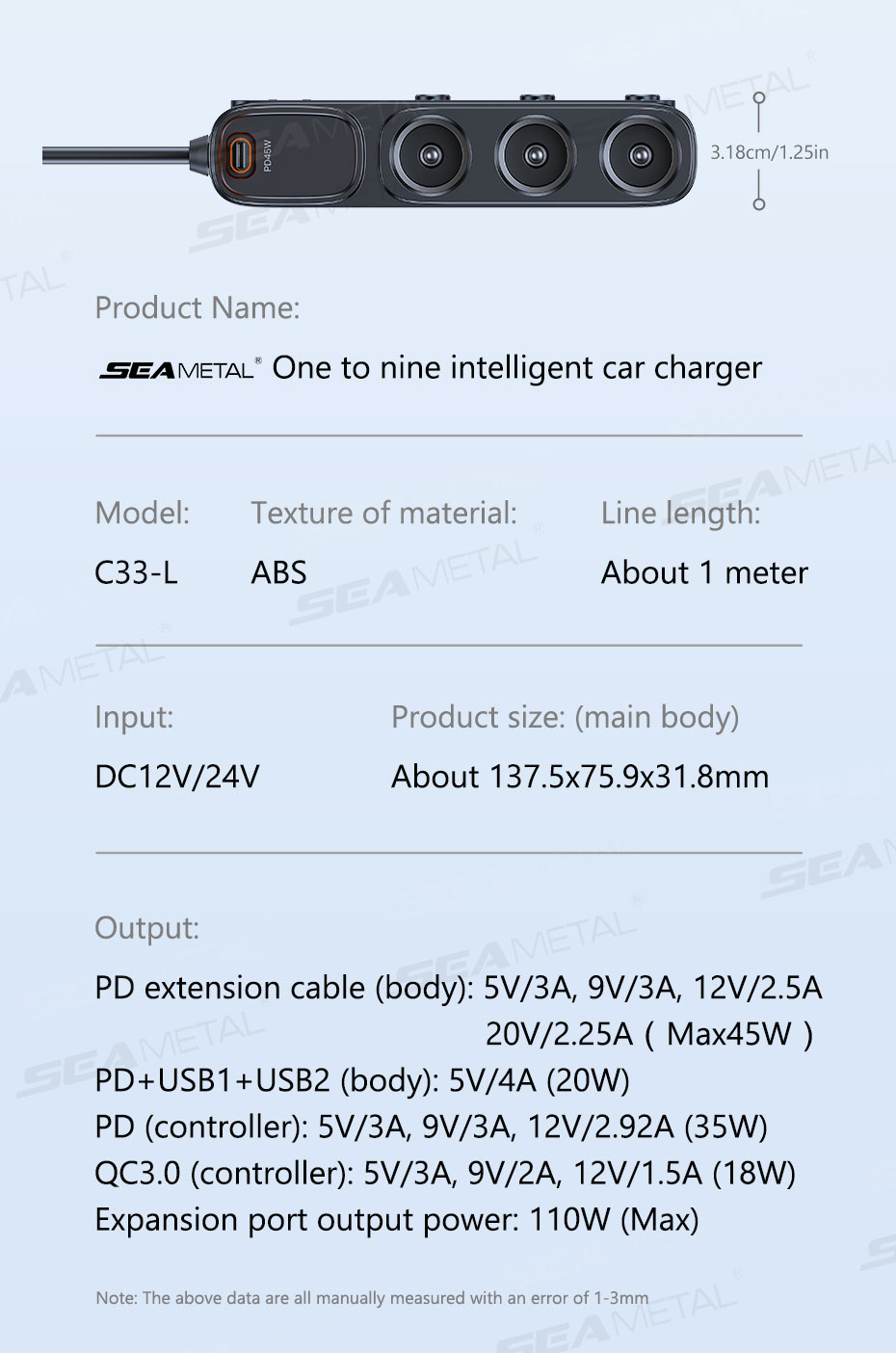
Task: Click the orange USB-C PD45W port
Action: point(241,154)
